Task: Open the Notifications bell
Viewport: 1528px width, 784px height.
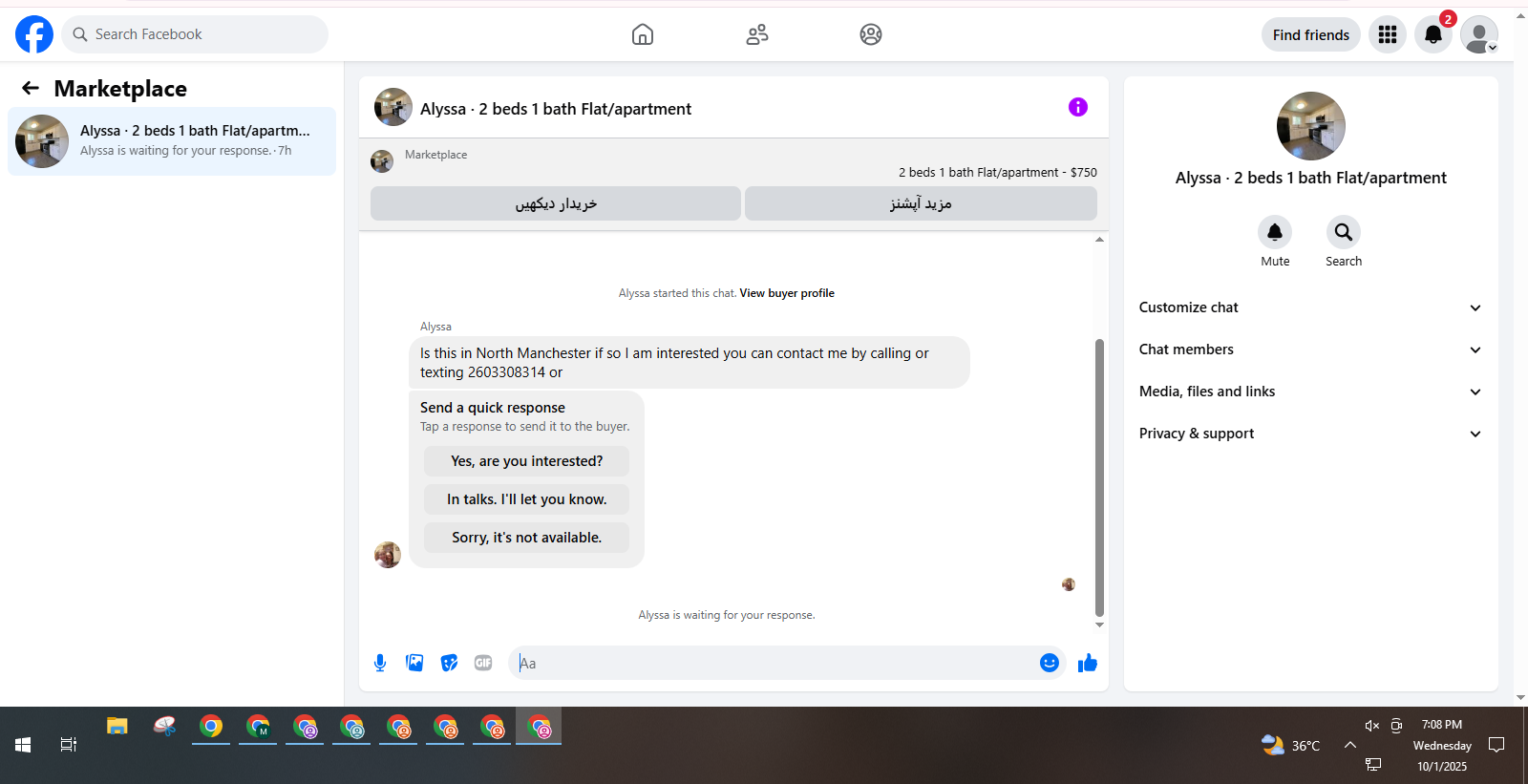Action: pos(1433,34)
